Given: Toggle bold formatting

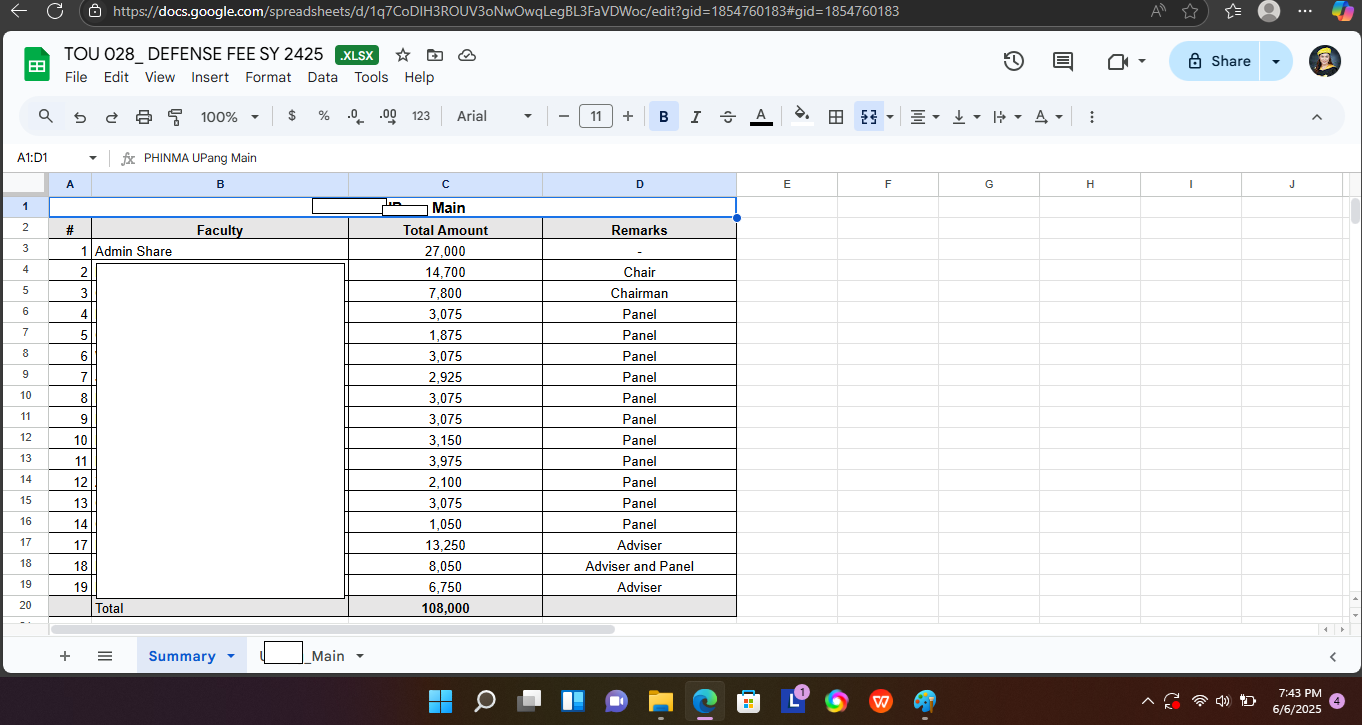Looking at the screenshot, I should (663, 117).
